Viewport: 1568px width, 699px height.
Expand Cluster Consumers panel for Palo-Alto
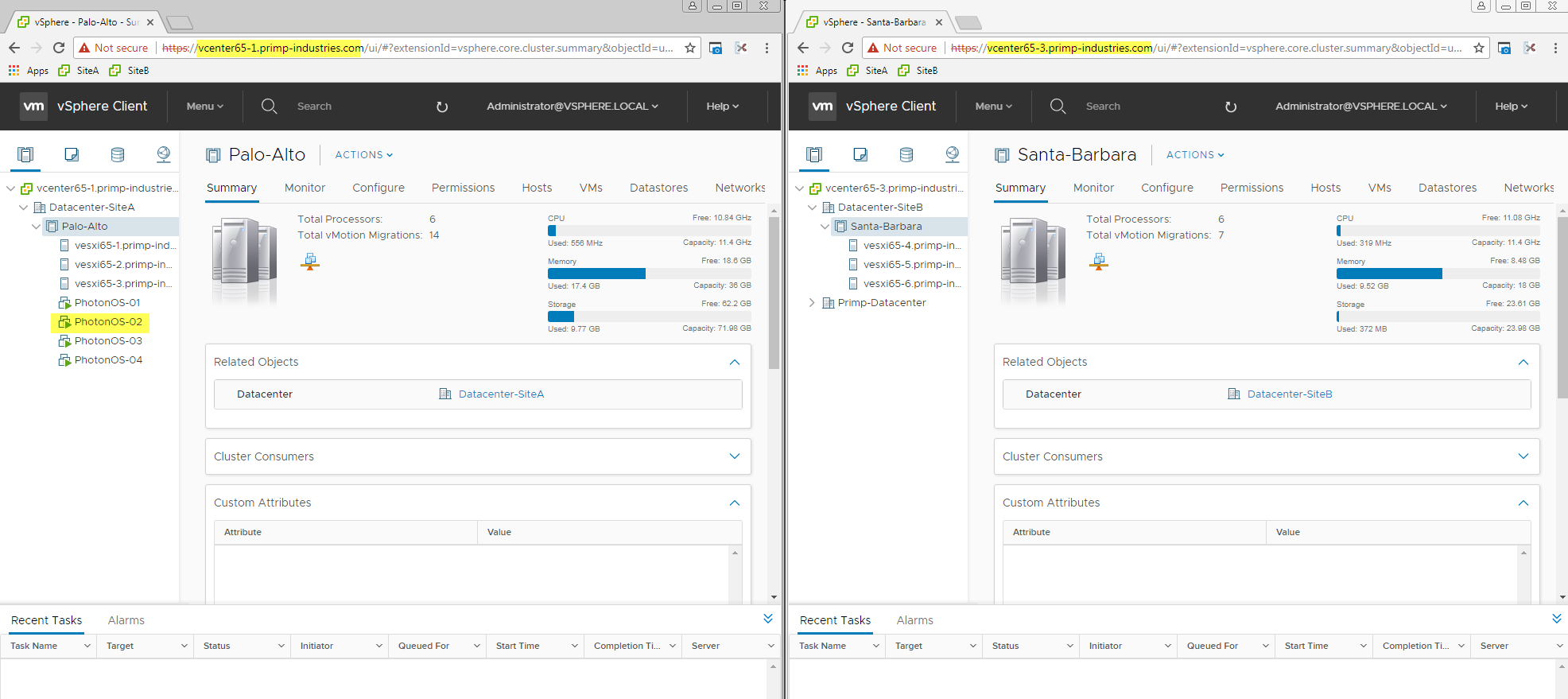734,456
